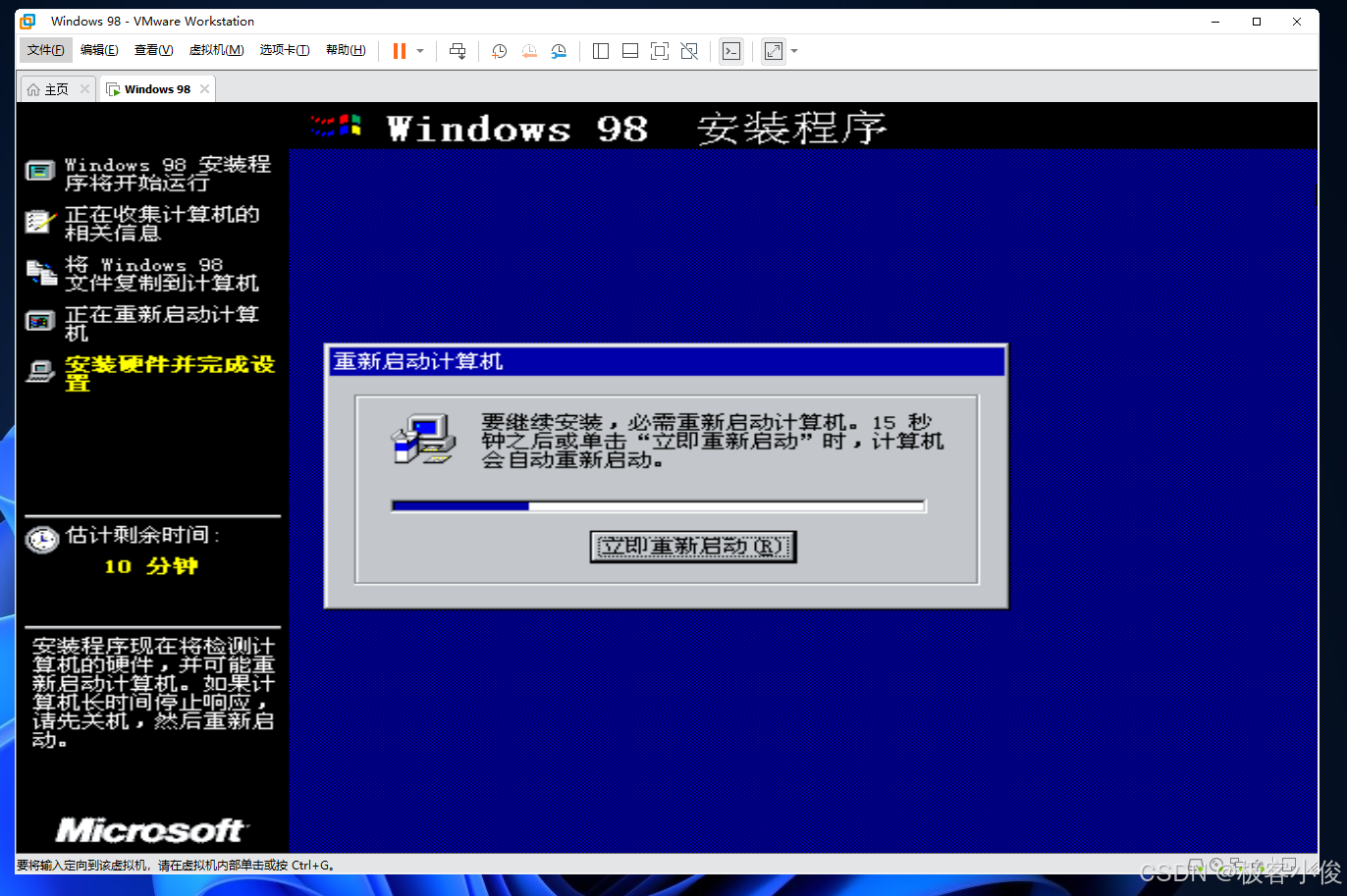Send Ctrl+Alt+Del to the virtual machine

pyautogui.click(x=458, y=51)
